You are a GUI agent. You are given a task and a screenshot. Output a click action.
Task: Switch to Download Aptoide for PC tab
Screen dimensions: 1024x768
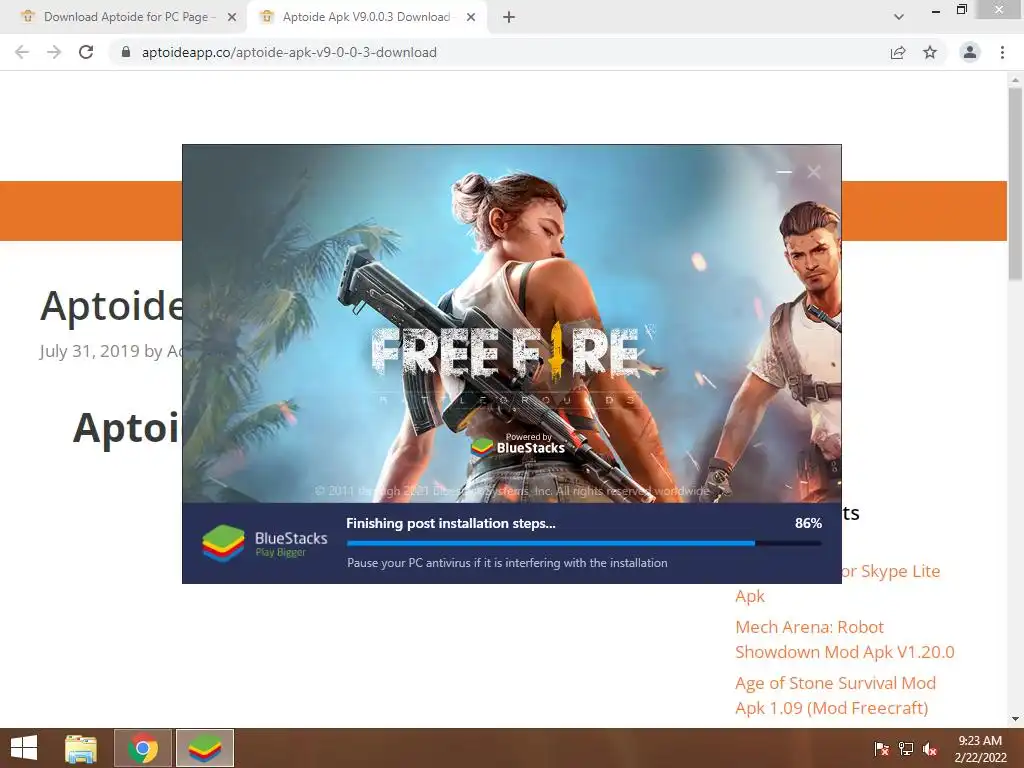click(x=125, y=17)
